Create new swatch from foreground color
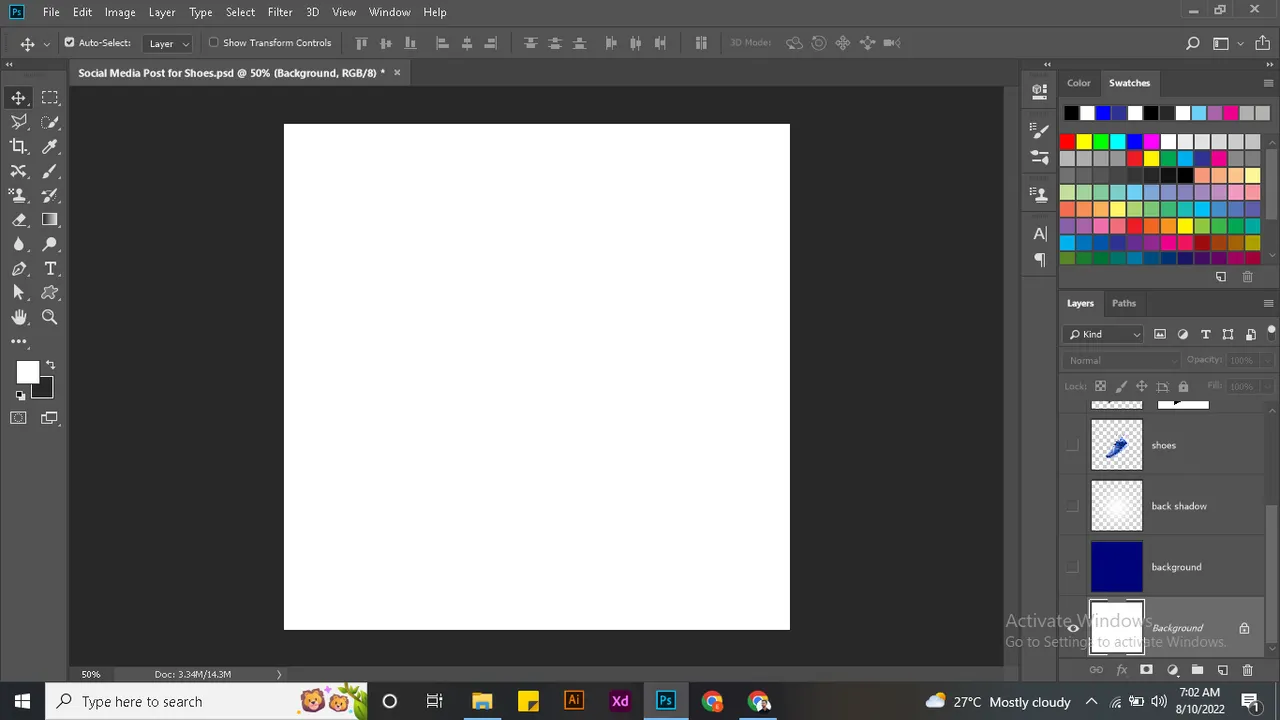Image resolution: width=1280 pixels, height=720 pixels. coord(1221,277)
